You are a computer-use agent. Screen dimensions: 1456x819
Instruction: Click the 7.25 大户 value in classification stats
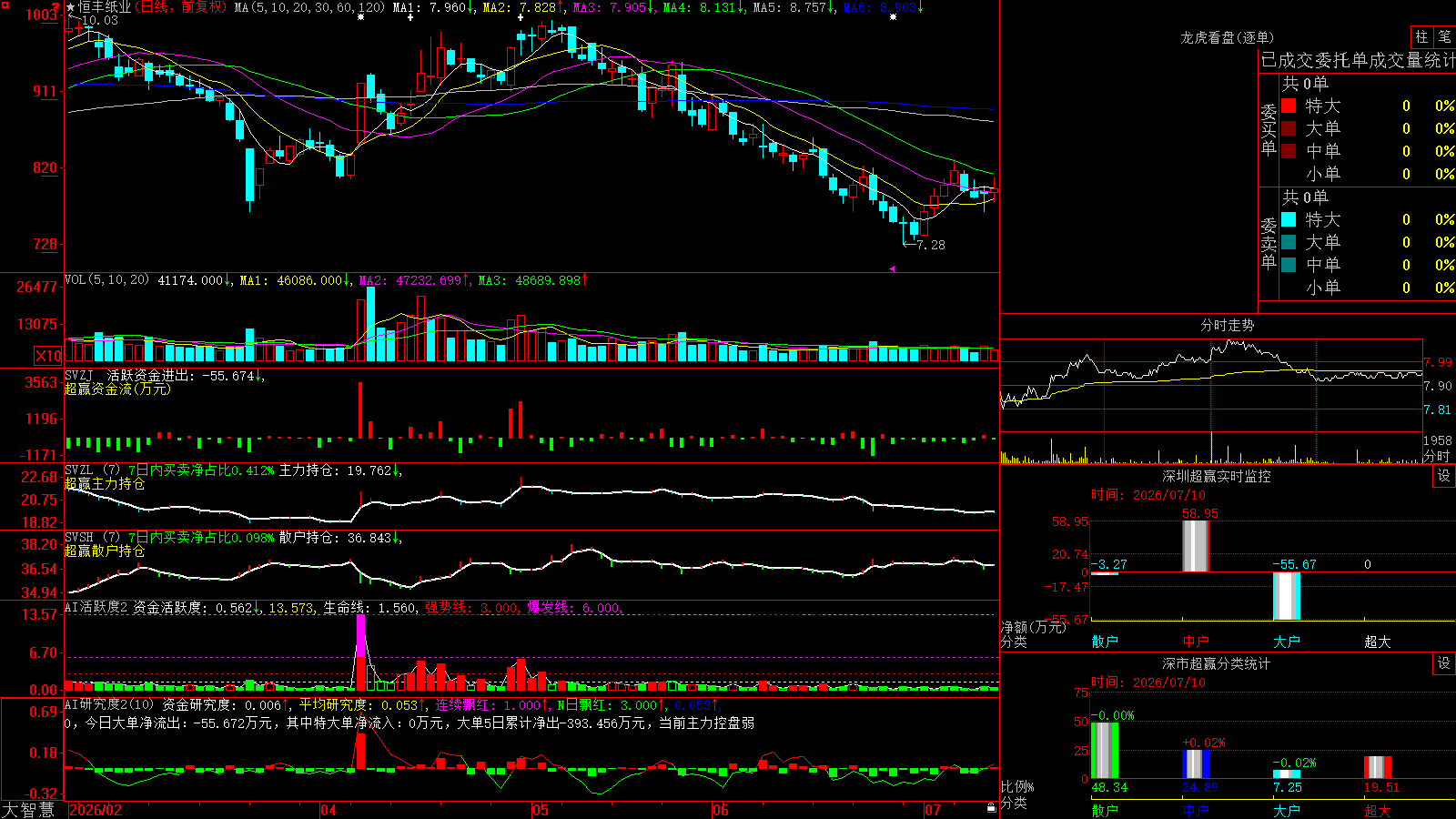pos(1288,787)
